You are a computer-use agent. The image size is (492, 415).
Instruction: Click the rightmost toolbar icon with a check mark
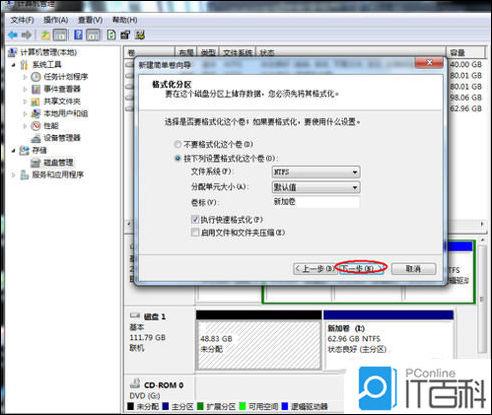point(140,35)
